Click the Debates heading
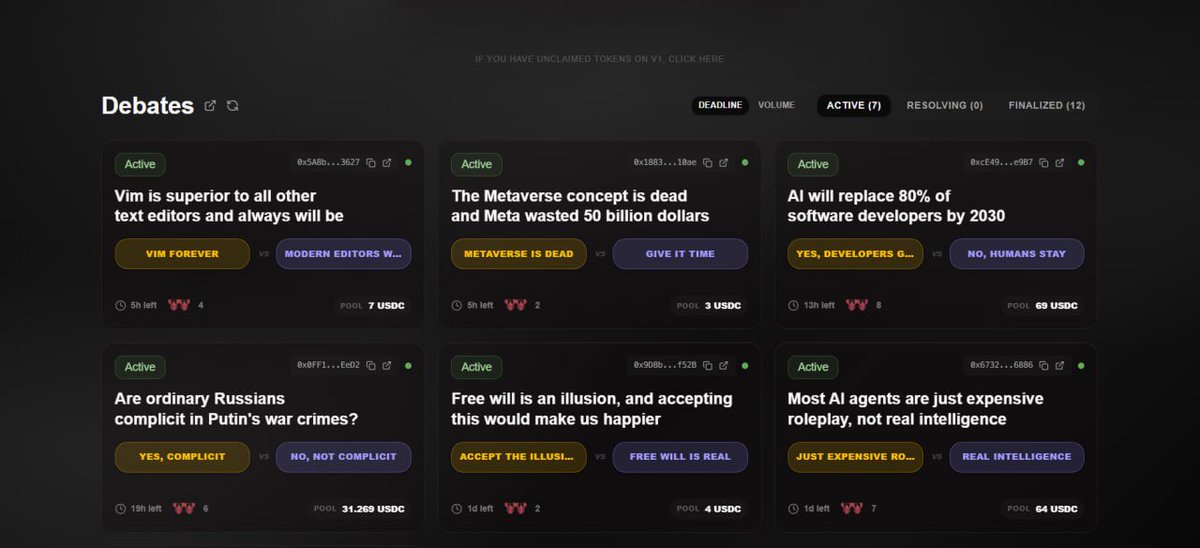This screenshot has width=1200, height=548. click(148, 105)
